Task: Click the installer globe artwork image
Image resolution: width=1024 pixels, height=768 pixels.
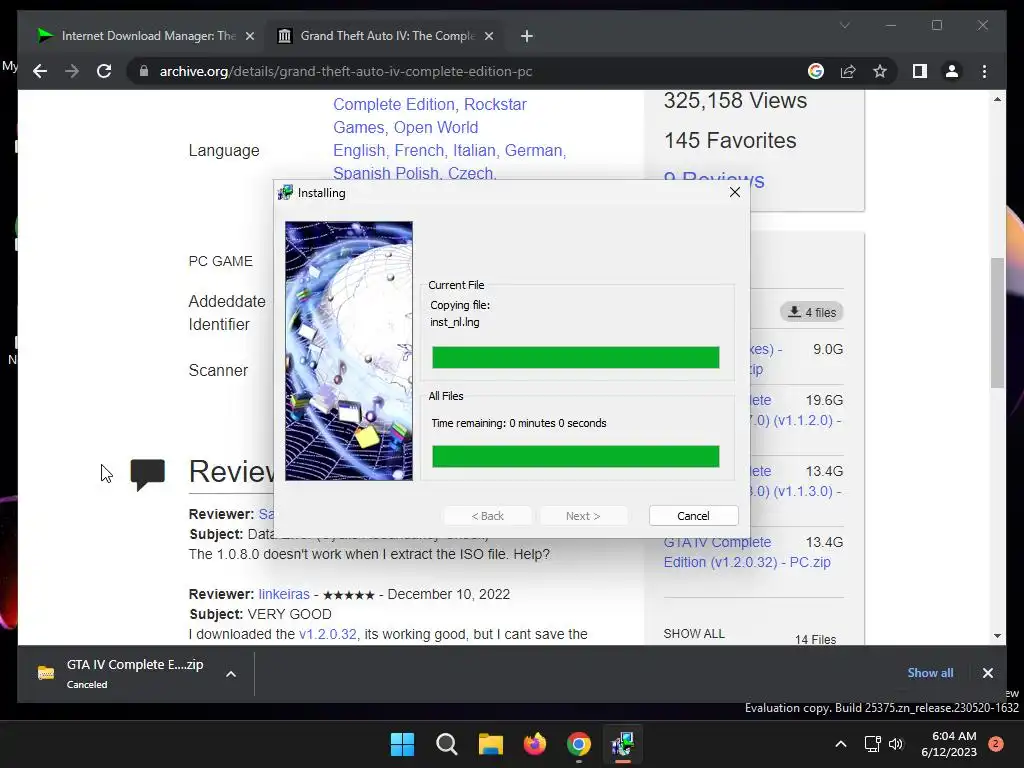Action: pos(349,351)
